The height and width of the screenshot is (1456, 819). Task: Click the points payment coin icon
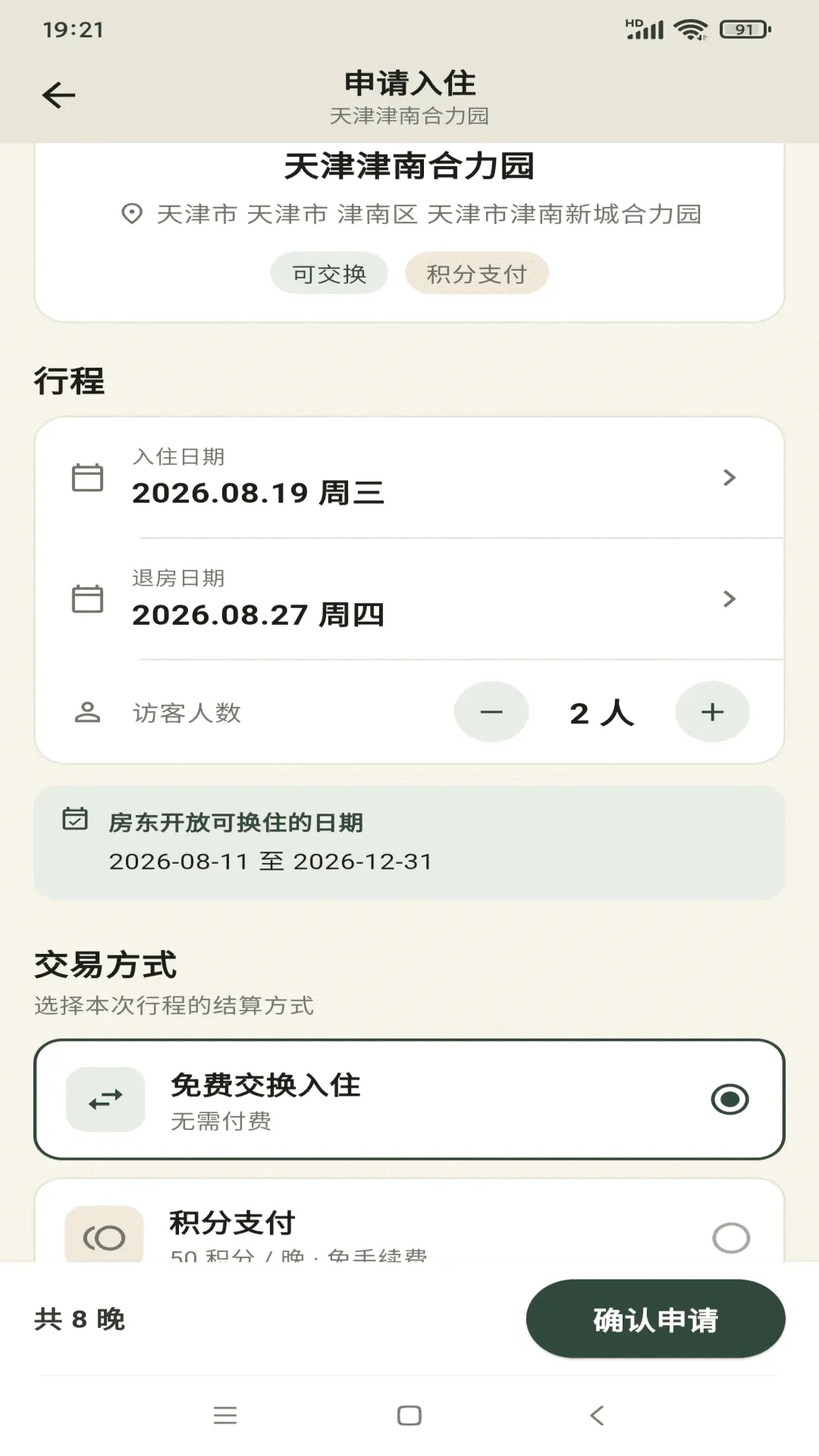(x=104, y=1236)
